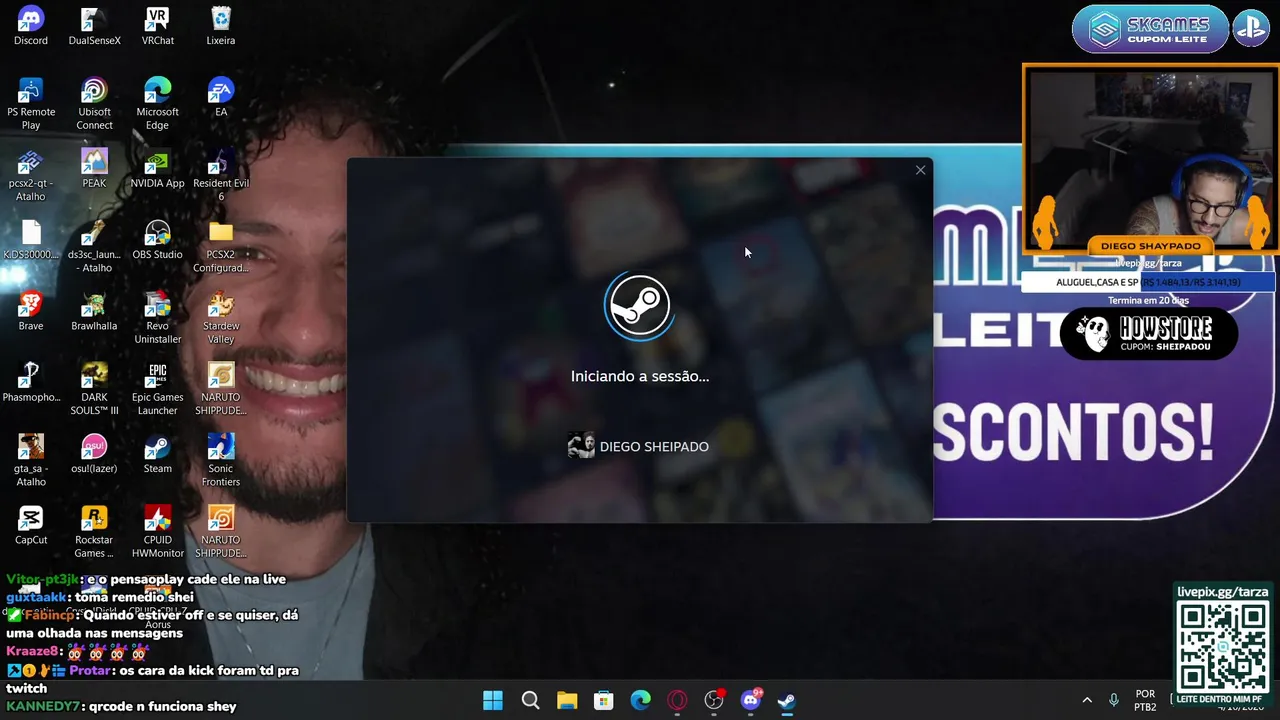
Task: Click the livepix.gg/tarza QR code
Action: [1222, 648]
